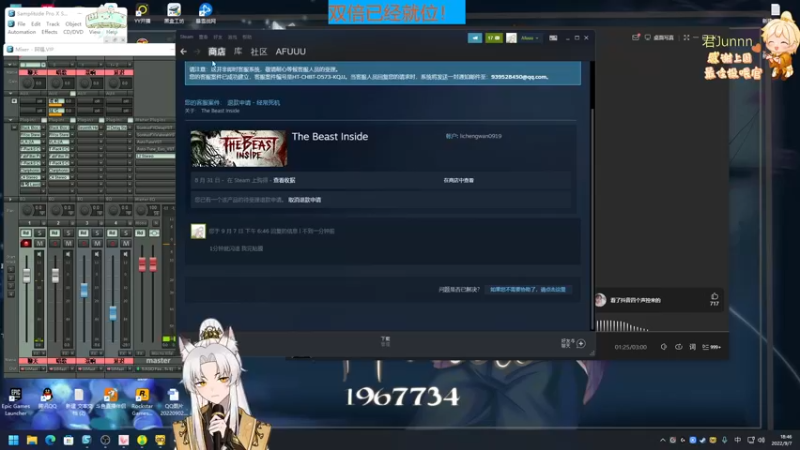Click the channel 3 blue volume fader
Viewport: 800px width, 450px height.
pyautogui.click(x=84, y=290)
